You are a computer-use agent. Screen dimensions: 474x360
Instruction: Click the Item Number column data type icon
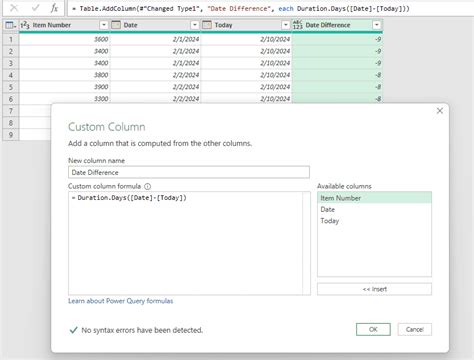[x=25, y=25]
